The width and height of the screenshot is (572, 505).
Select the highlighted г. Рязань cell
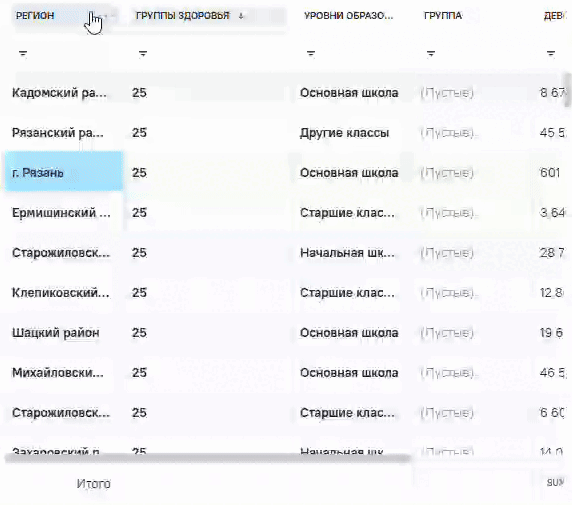click(x=64, y=172)
